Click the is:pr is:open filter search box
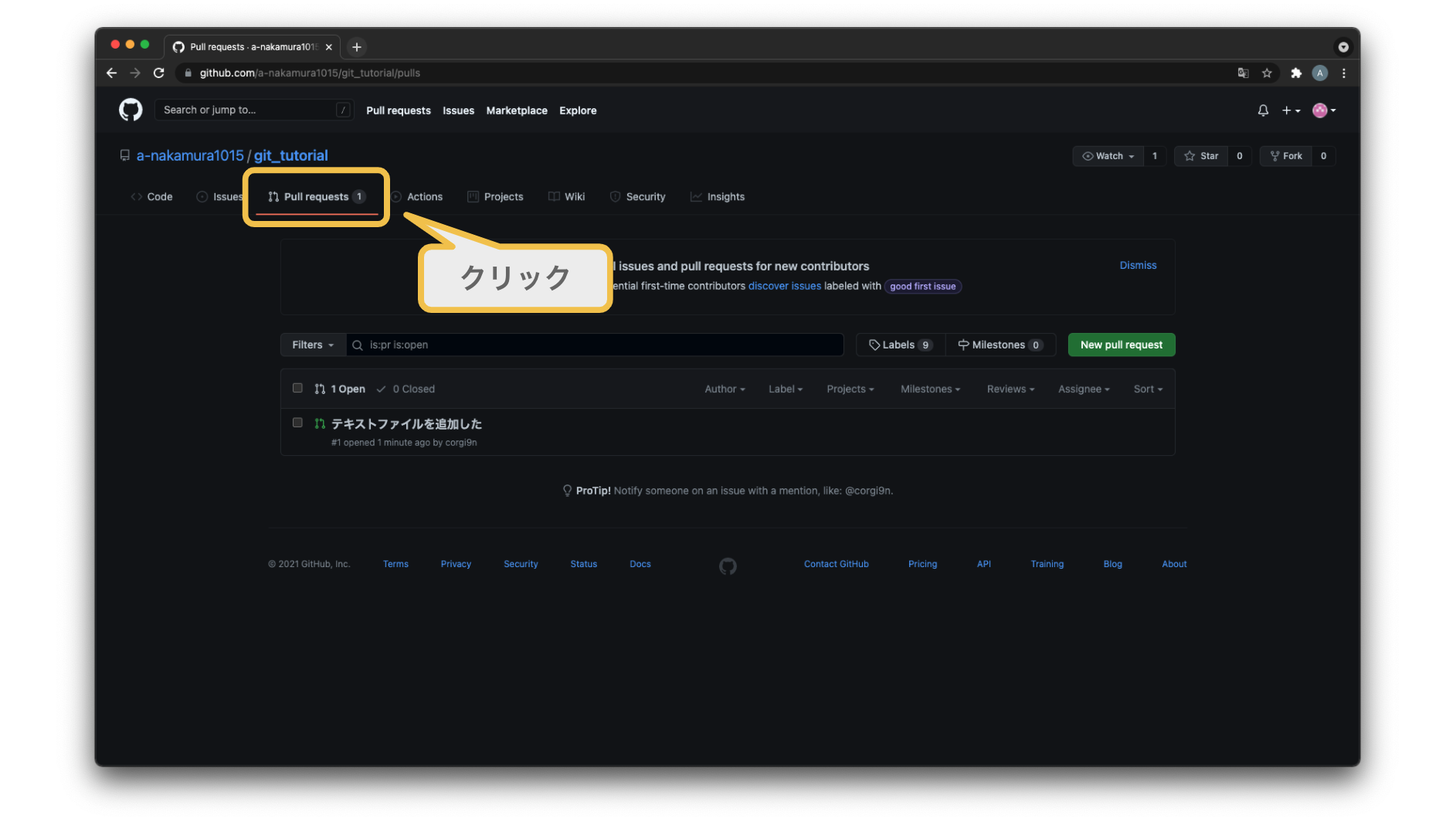Screen dimensions: 1456x819 [595, 345]
